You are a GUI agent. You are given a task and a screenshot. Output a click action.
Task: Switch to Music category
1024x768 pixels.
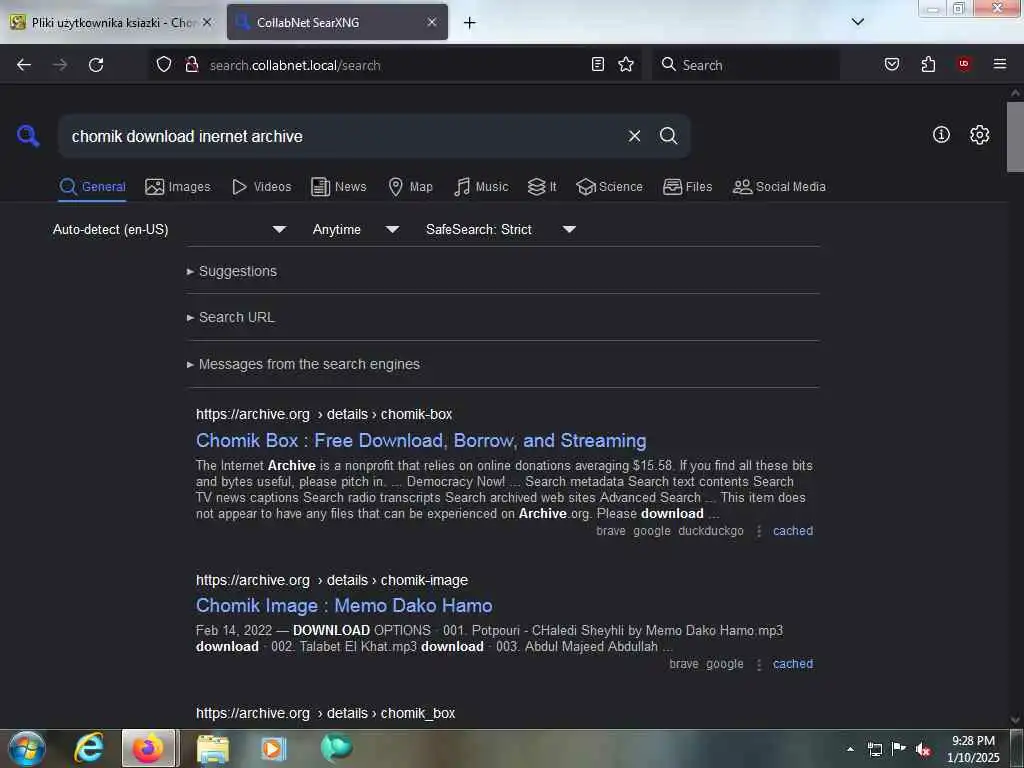481,187
